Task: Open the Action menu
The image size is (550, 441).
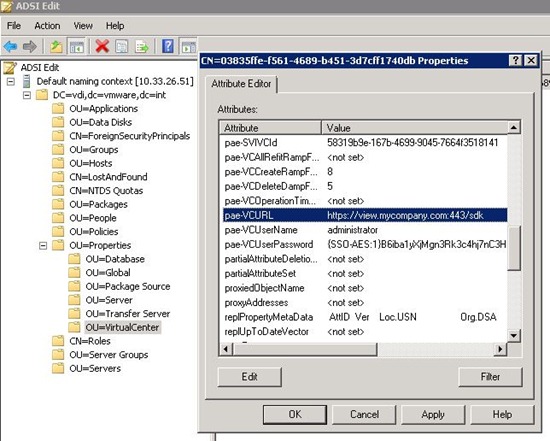Action: 47,26
